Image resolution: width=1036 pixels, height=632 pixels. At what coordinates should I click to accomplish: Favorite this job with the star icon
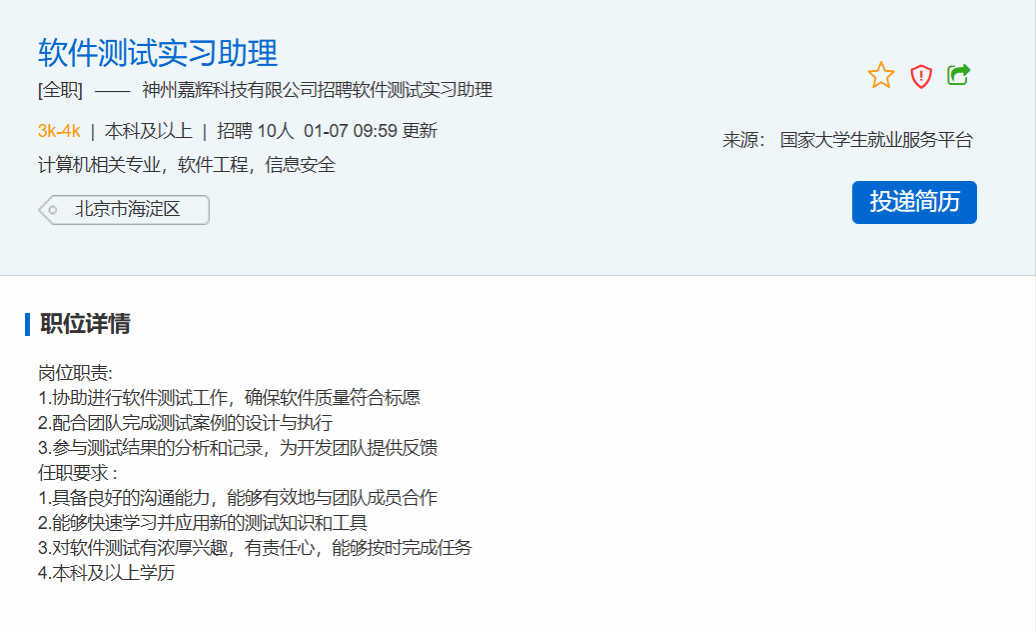[x=881, y=75]
